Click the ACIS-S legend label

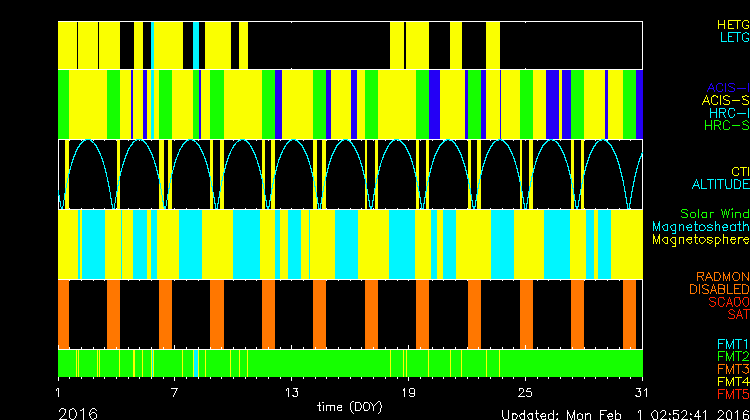tap(725, 100)
